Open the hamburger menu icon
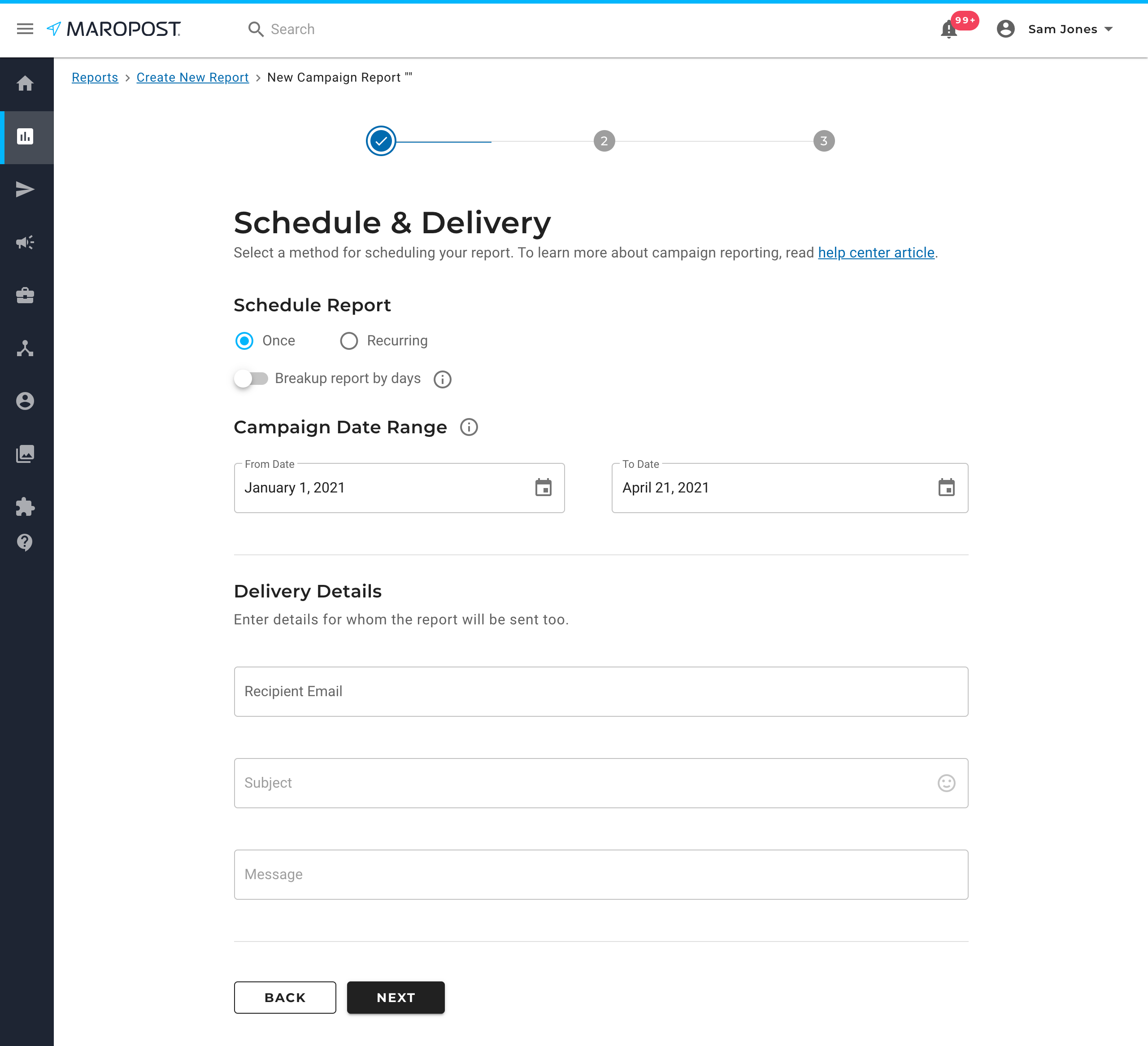Image resolution: width=1148 pixels, height=1046 pixels. 25,29
